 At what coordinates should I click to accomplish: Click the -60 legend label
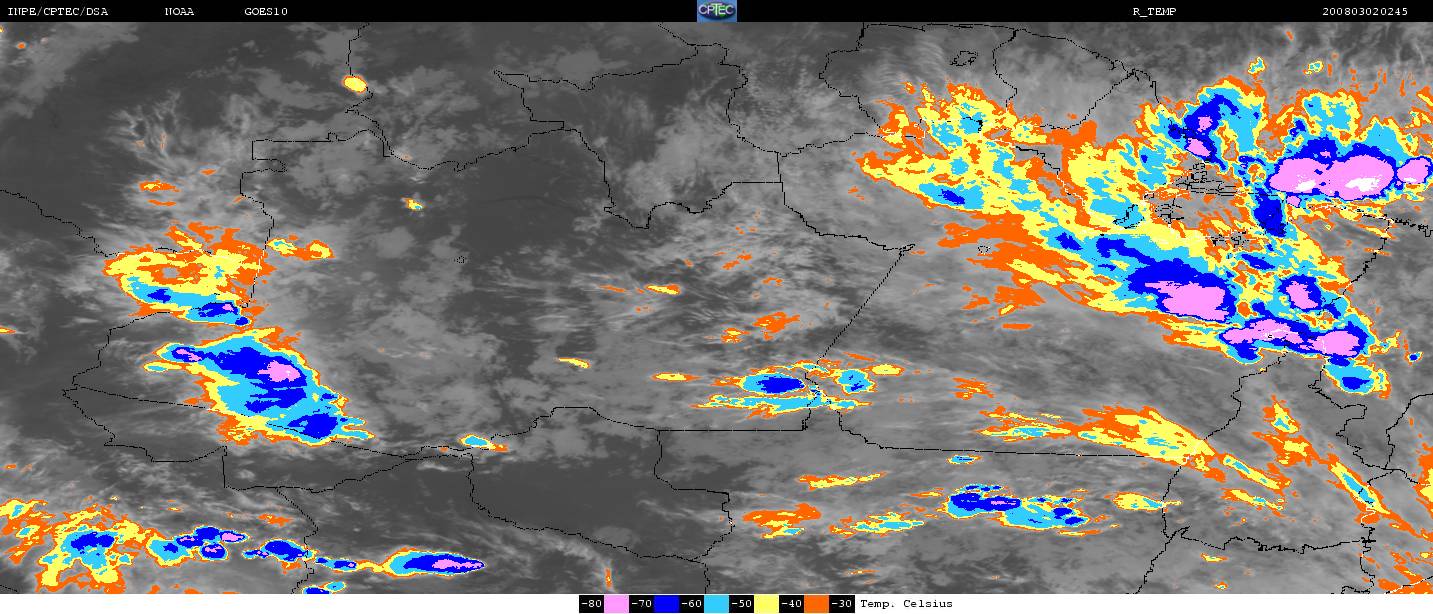click(x=691, y=604)
